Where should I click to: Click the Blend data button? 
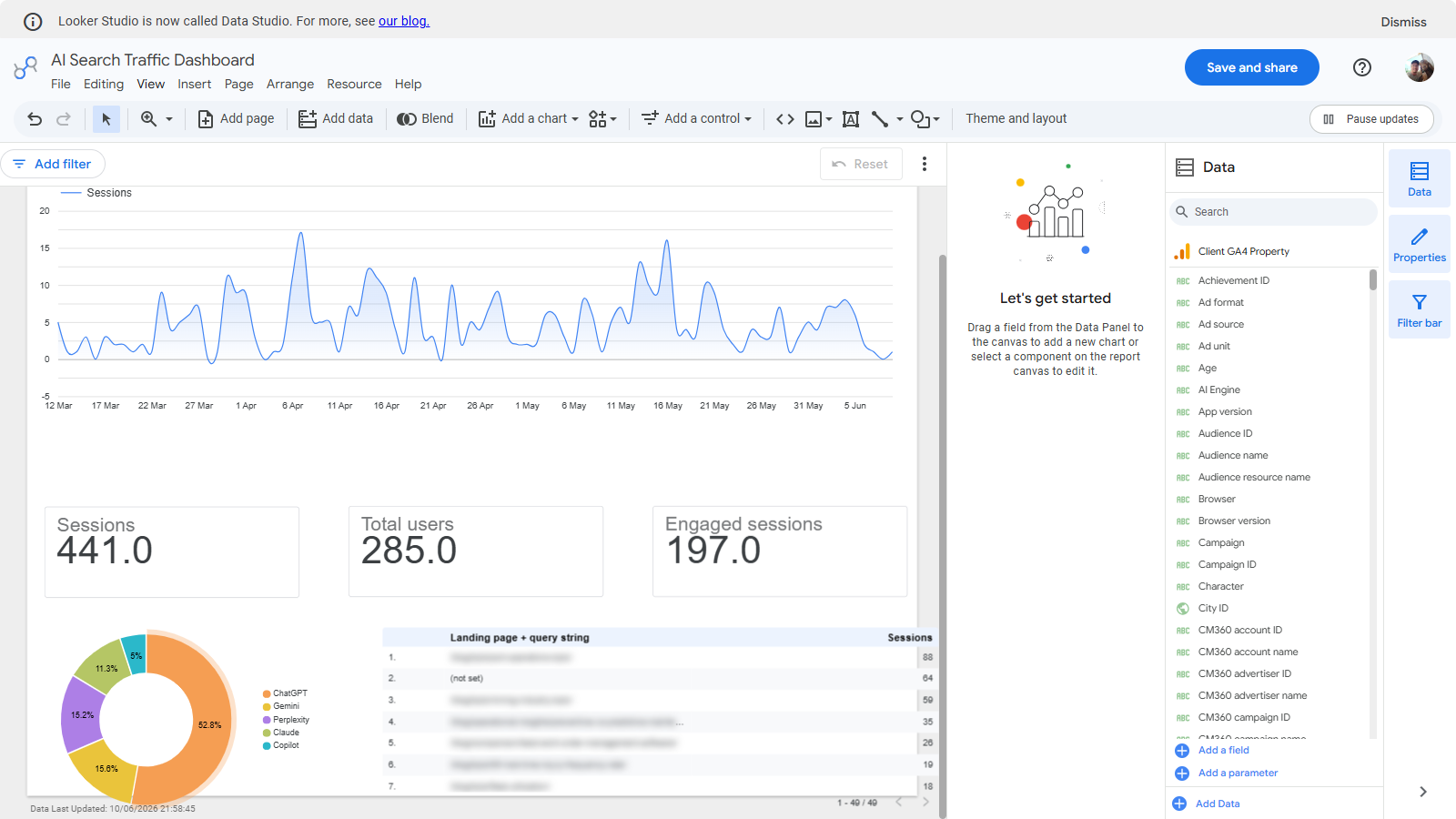point(425,118)
